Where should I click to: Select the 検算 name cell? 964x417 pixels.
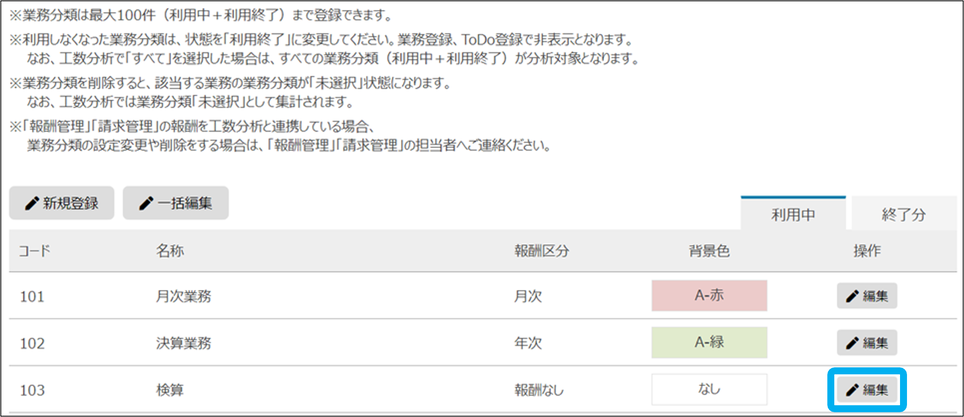(170, 389)
